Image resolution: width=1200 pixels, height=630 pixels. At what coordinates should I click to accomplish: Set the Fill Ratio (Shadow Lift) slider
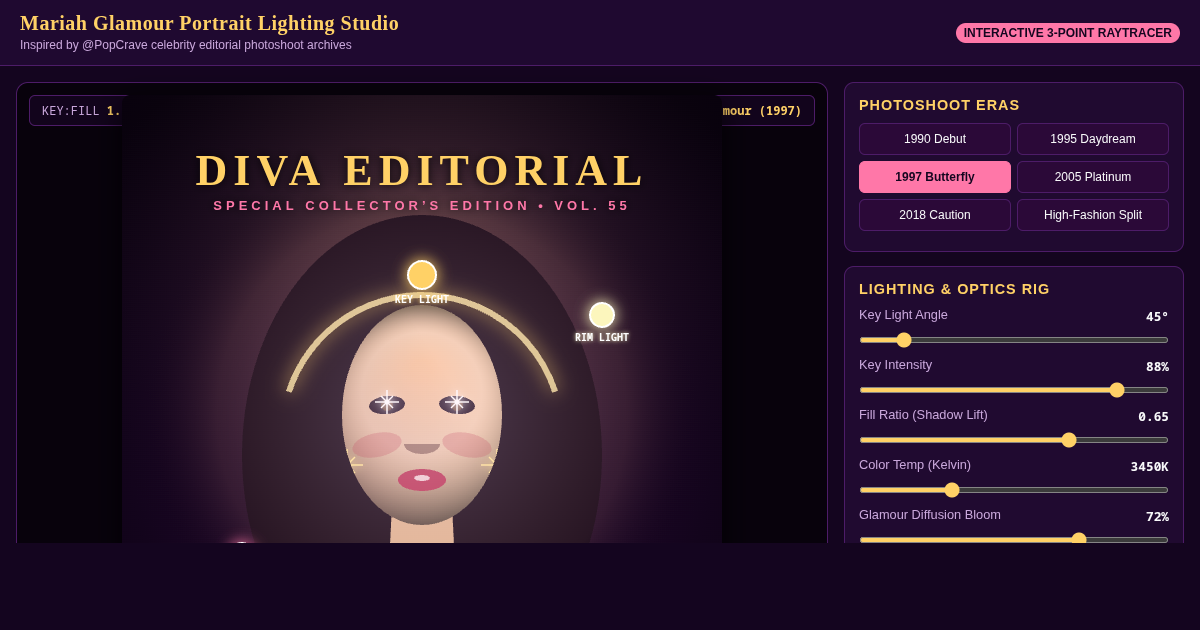coord(1014,440)
